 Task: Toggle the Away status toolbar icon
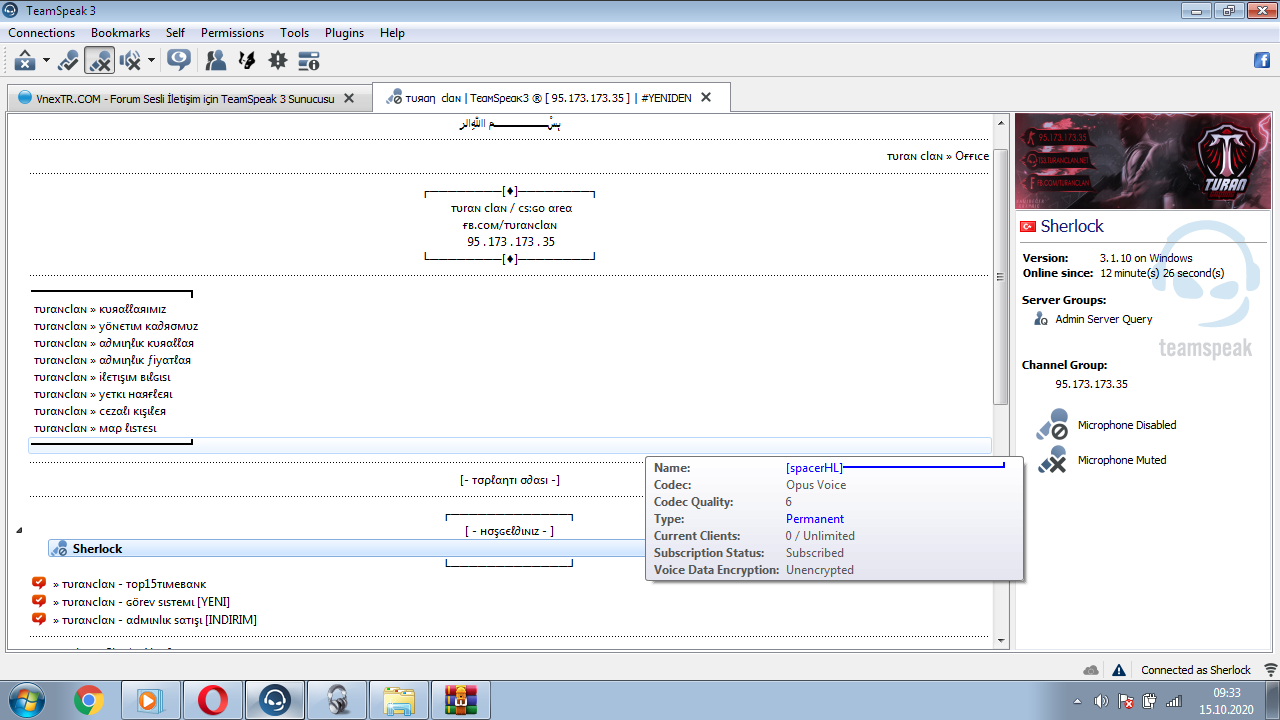click(25, 60)
